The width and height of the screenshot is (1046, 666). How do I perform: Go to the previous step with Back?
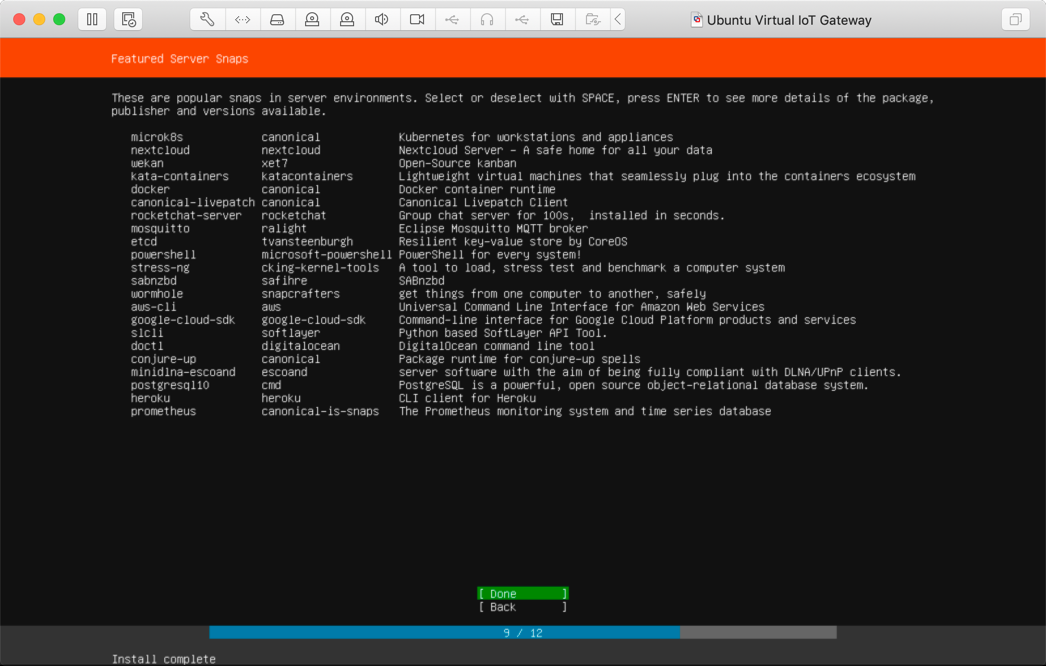click(x=523, y=607)
